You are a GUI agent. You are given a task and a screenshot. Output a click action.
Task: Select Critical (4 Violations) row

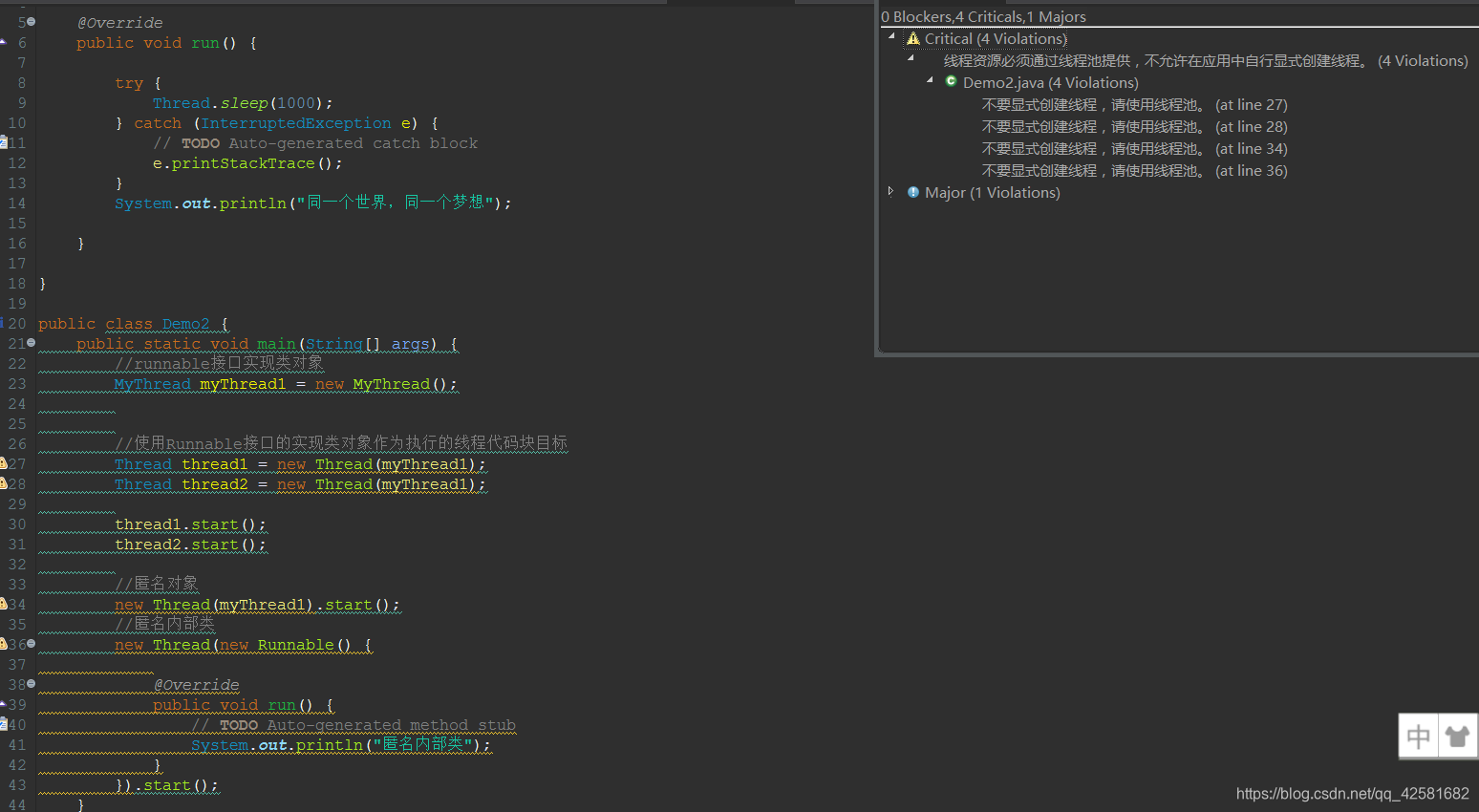pyautogui.click(x=996, y=39)
